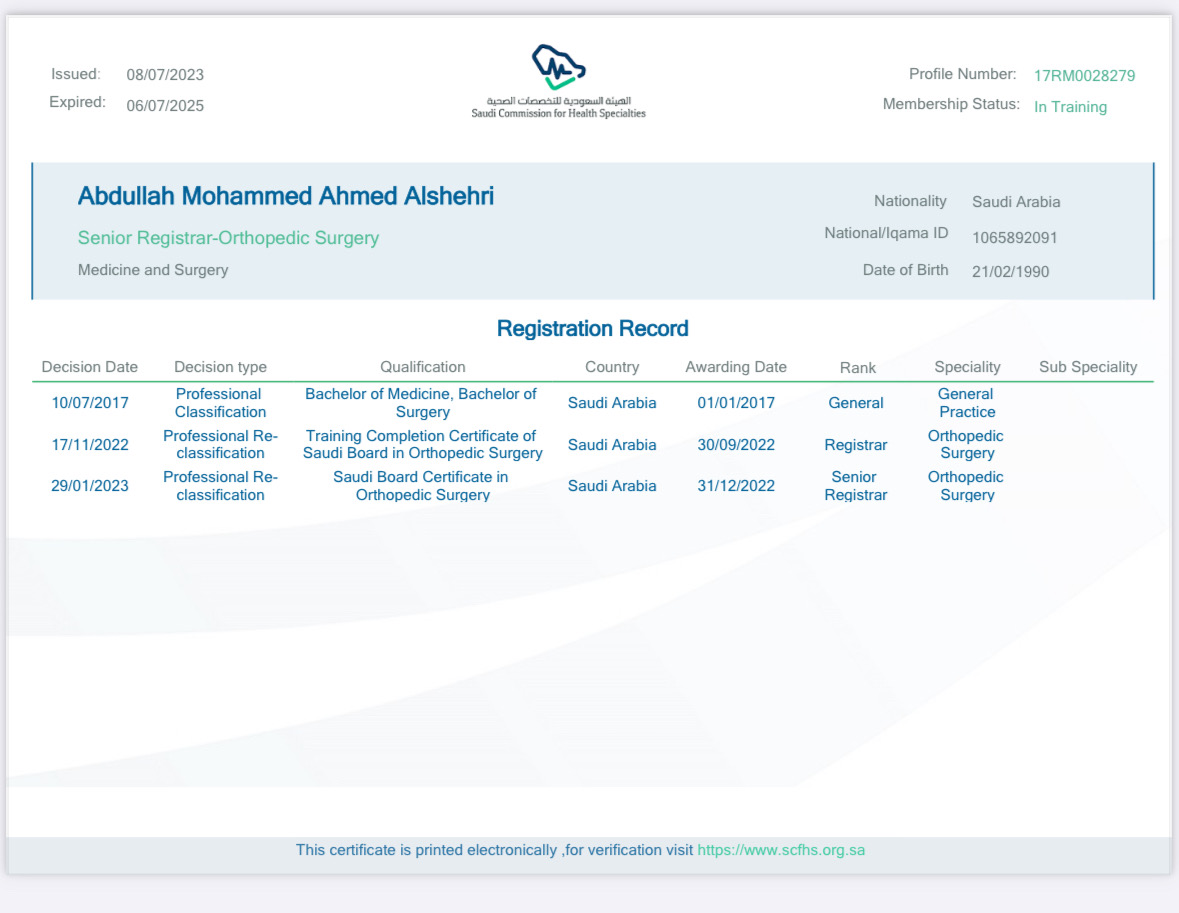Click the issued date 08/07/2023
1179x913 pixels.
(165, 75)
